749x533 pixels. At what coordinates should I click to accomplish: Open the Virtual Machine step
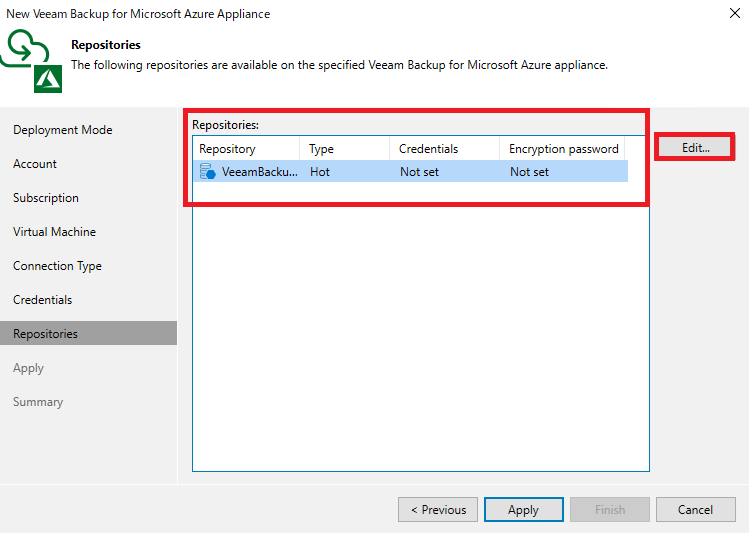pos(54,232)
